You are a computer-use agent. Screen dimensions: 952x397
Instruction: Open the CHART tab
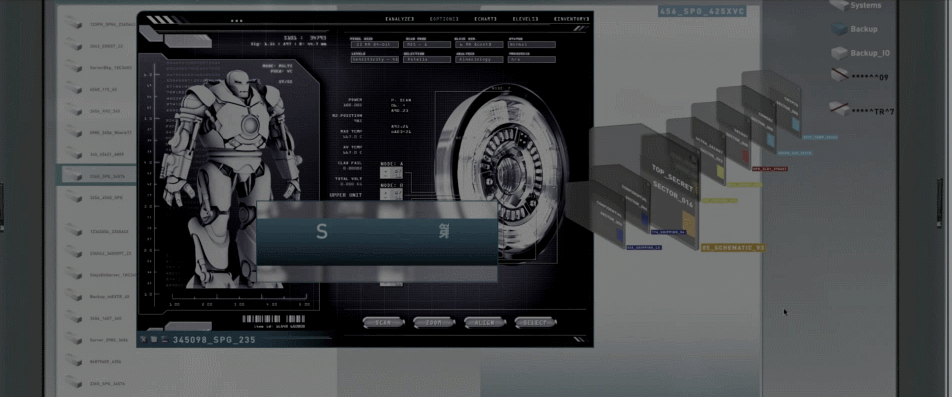pyautogui.click(x=485, y=19)
